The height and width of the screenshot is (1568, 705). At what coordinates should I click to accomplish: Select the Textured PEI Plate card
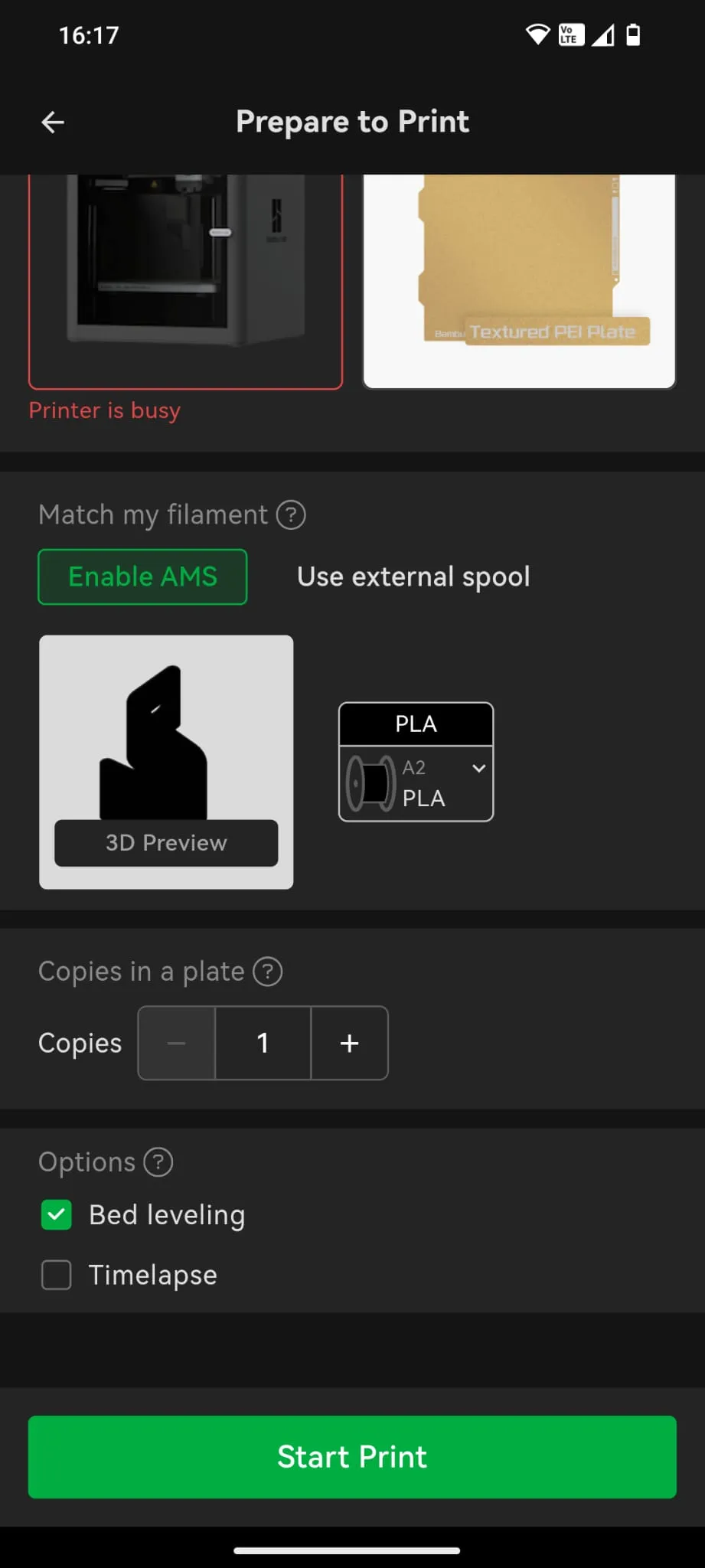[520, 281]
